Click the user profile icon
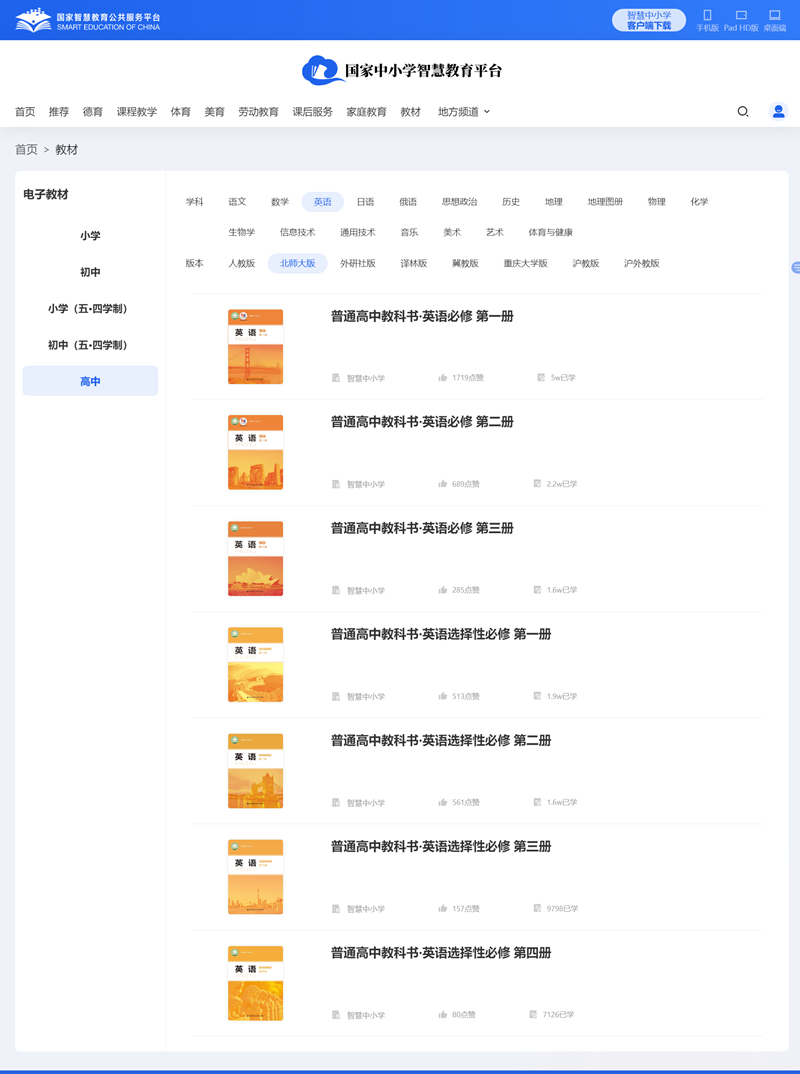 click(778, 111)
